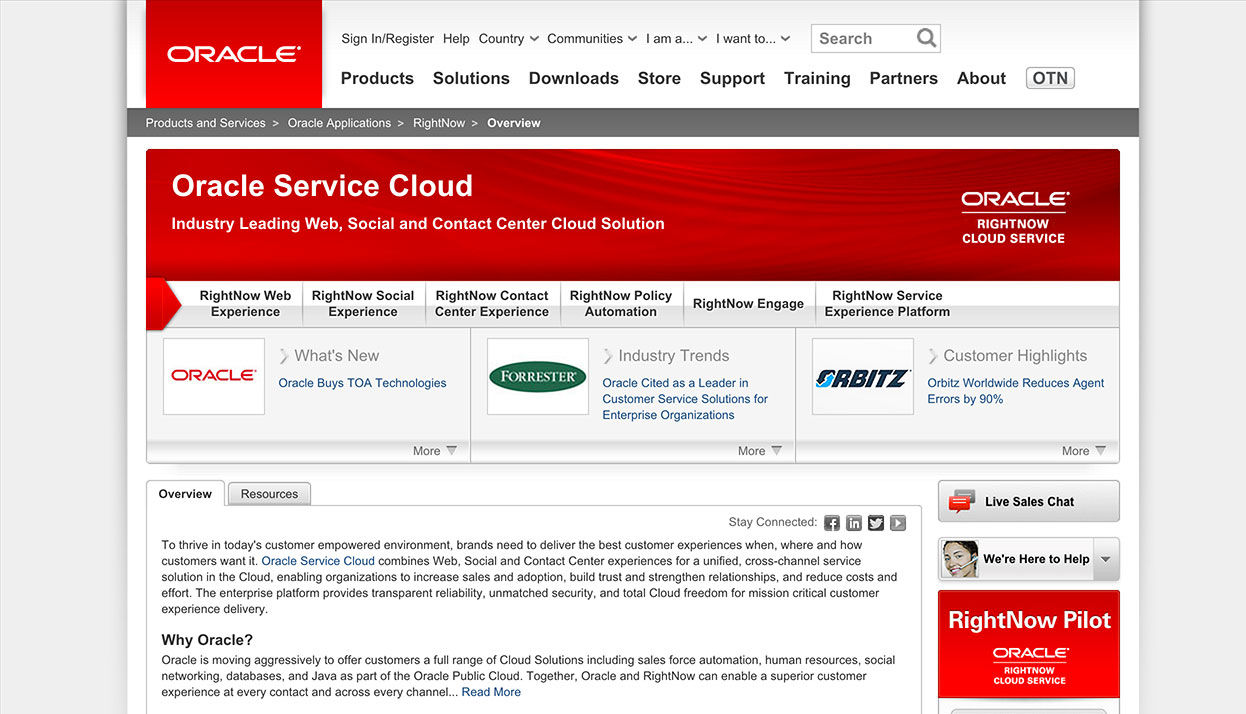This screenshot has height=714, width=1246.
Task: Open the I want to... menu
Action: [x=753, y=38]
